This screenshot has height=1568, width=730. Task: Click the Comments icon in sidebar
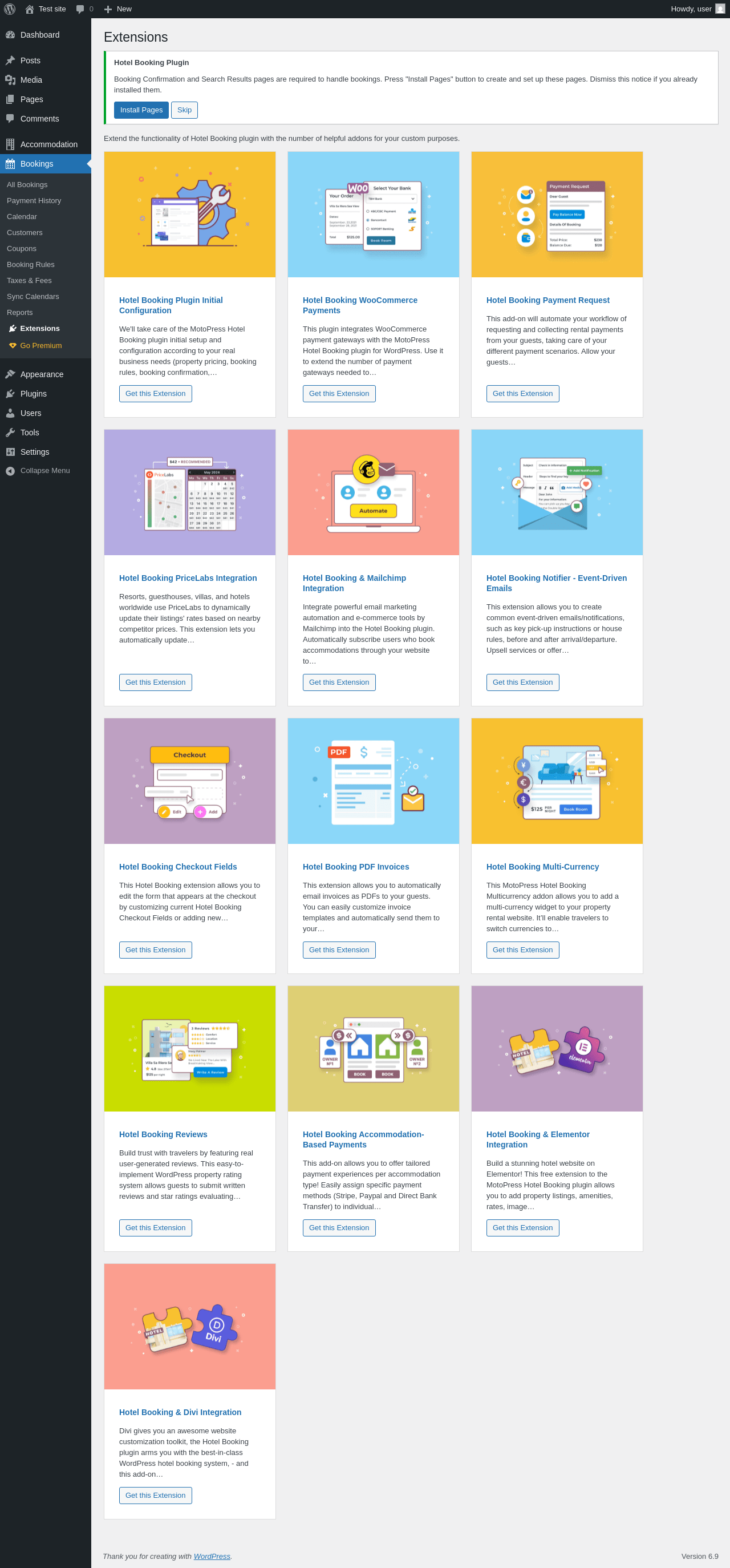click(10, 119)
